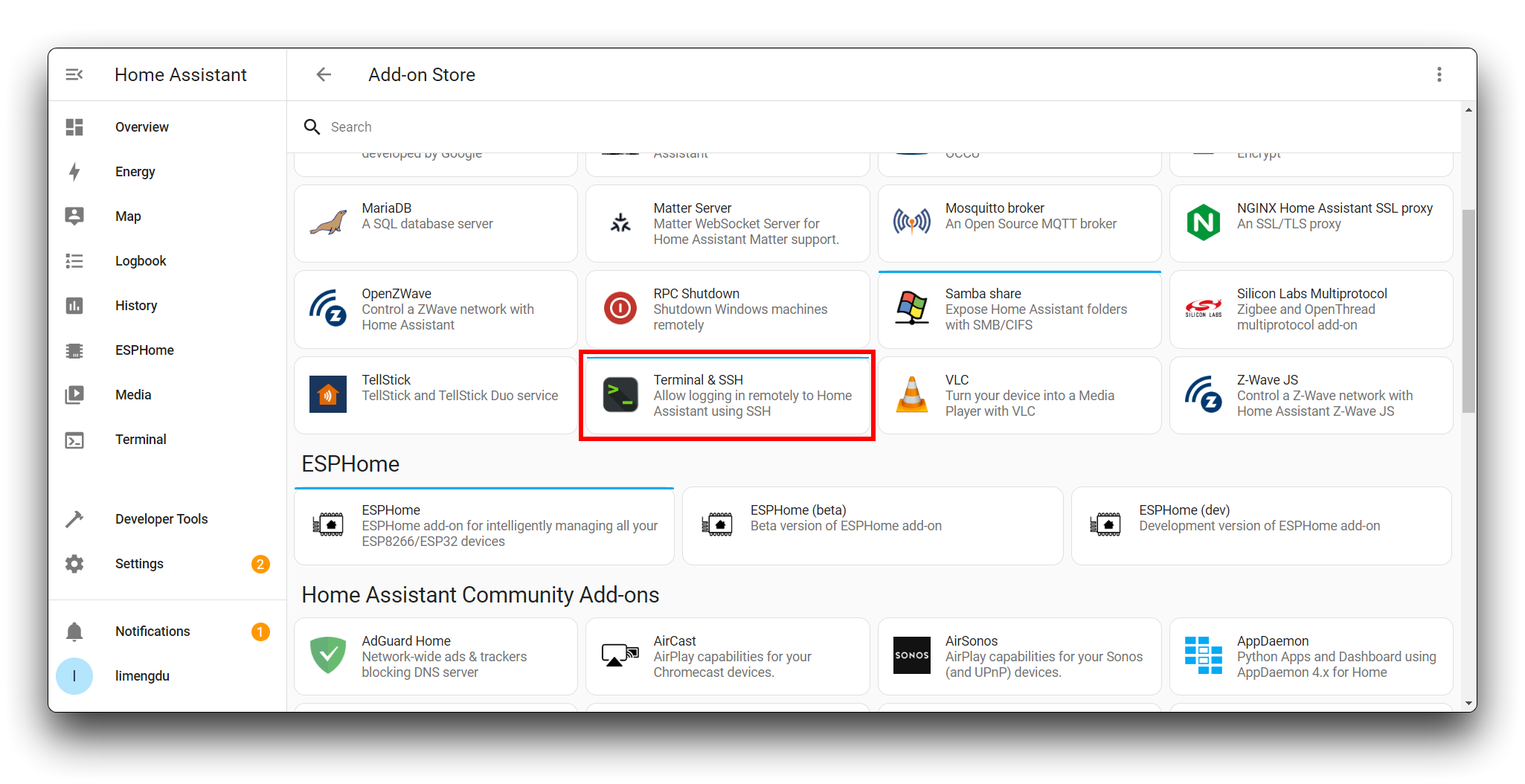Collapse the sidebar menu icon
The width and height of the screenshot is (1525, 784).
point(74,74)
